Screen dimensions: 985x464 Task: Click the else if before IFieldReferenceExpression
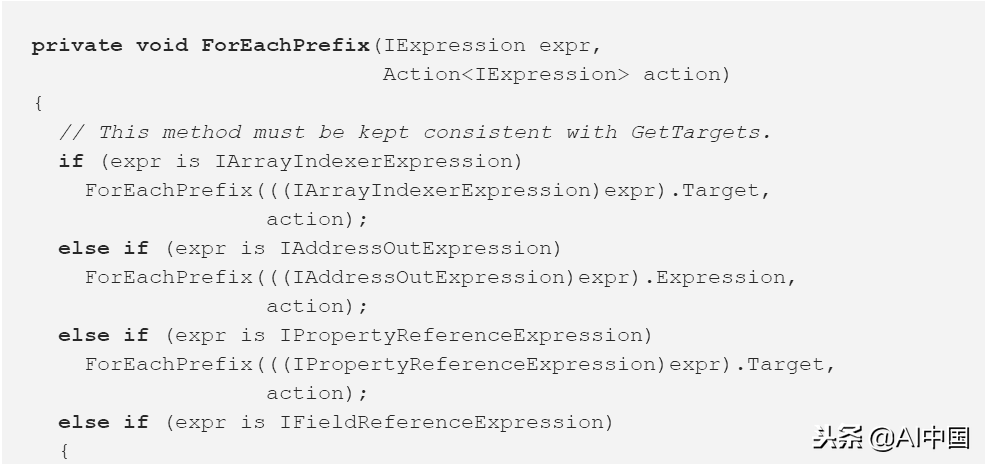pos(103,422)
